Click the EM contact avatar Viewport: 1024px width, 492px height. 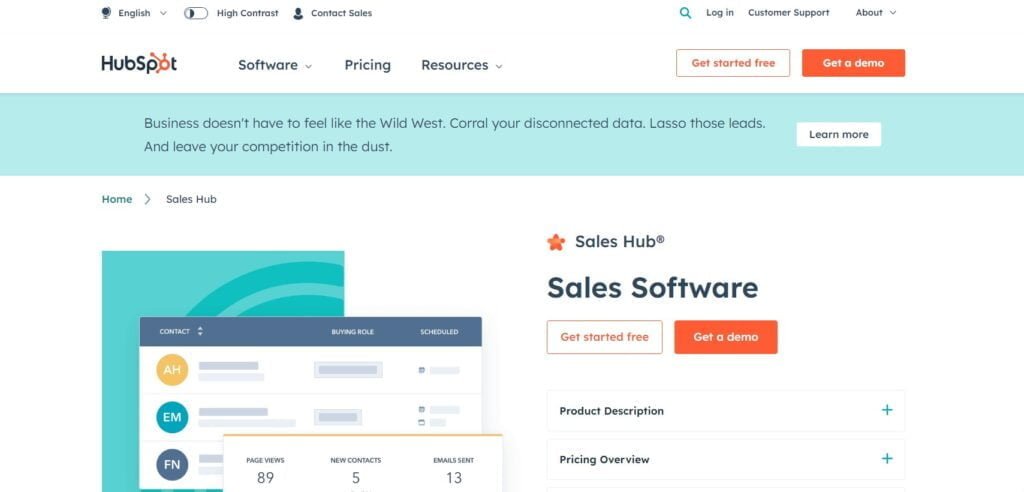pos(172,417)
